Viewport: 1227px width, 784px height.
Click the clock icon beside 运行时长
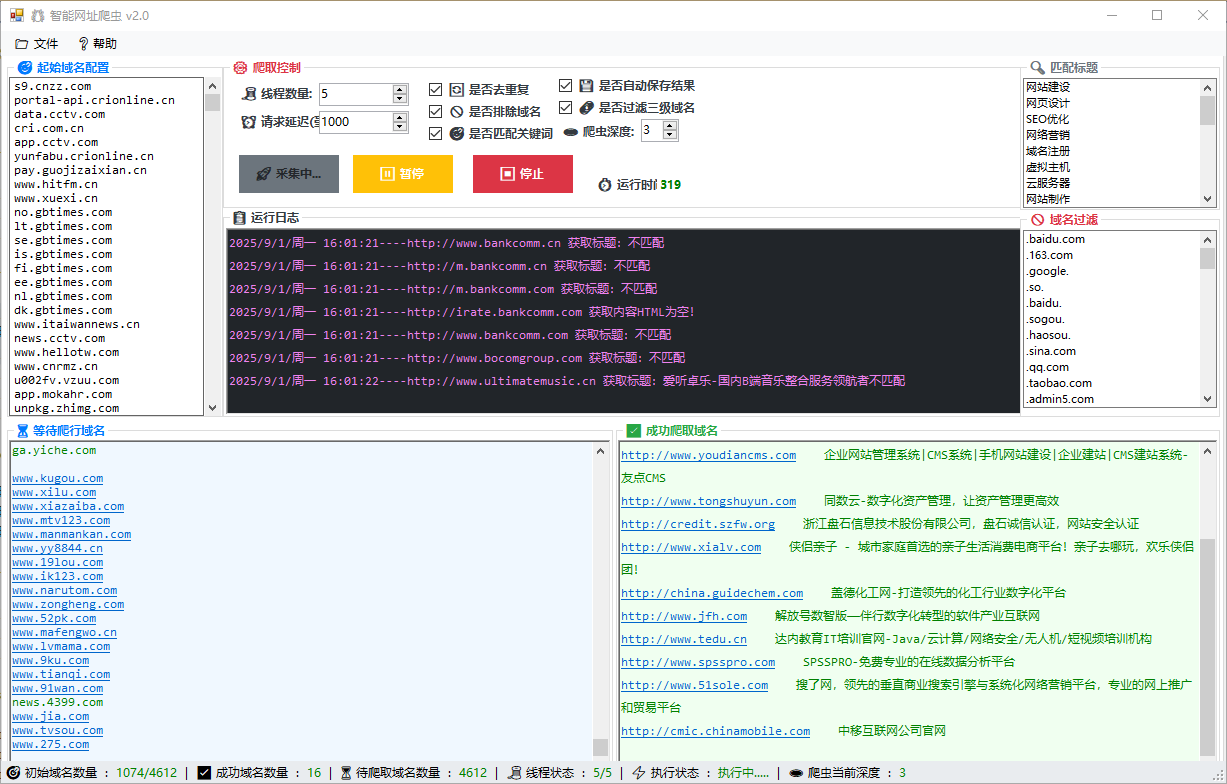605,185
